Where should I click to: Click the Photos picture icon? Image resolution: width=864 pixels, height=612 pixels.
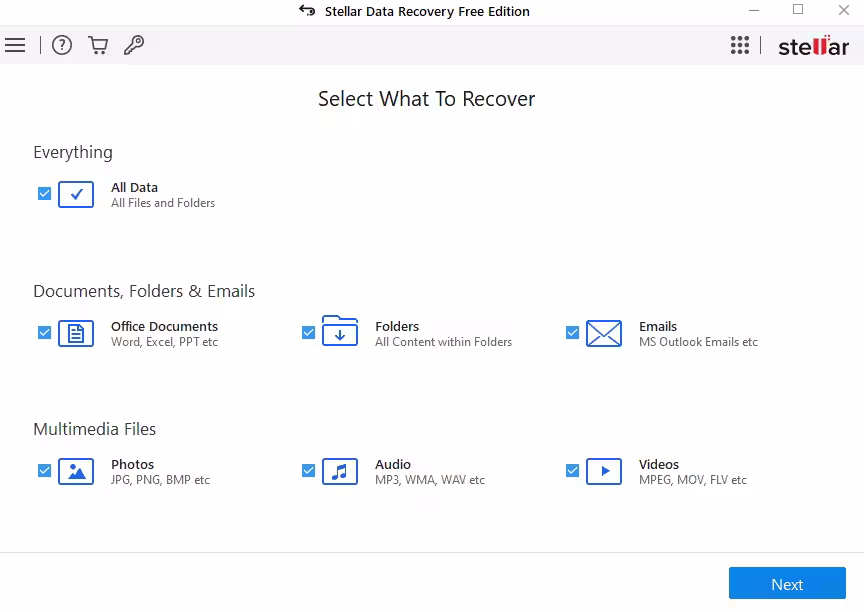pos(76,471)
